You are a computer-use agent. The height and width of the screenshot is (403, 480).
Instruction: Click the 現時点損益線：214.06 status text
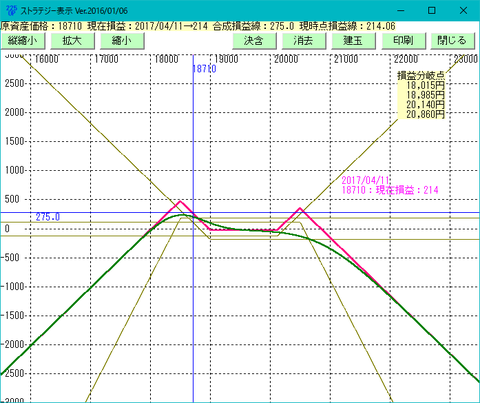pos(347,26)
